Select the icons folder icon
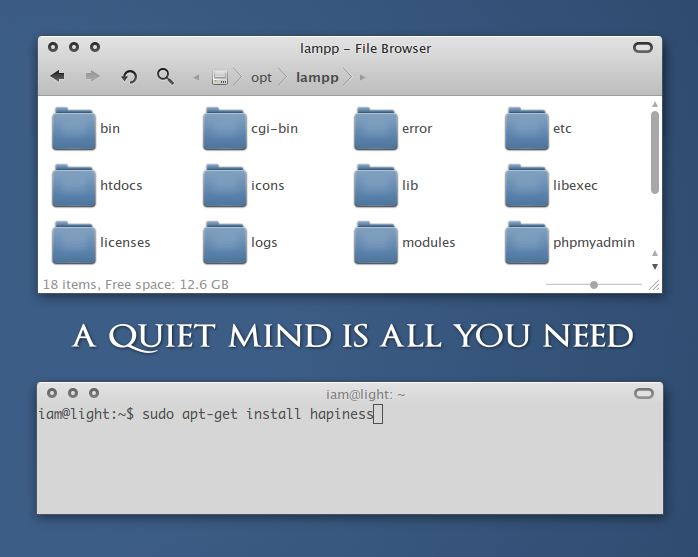Image resolution: width=698 pixels, height=557 pixels. click(x=225, y=185)
